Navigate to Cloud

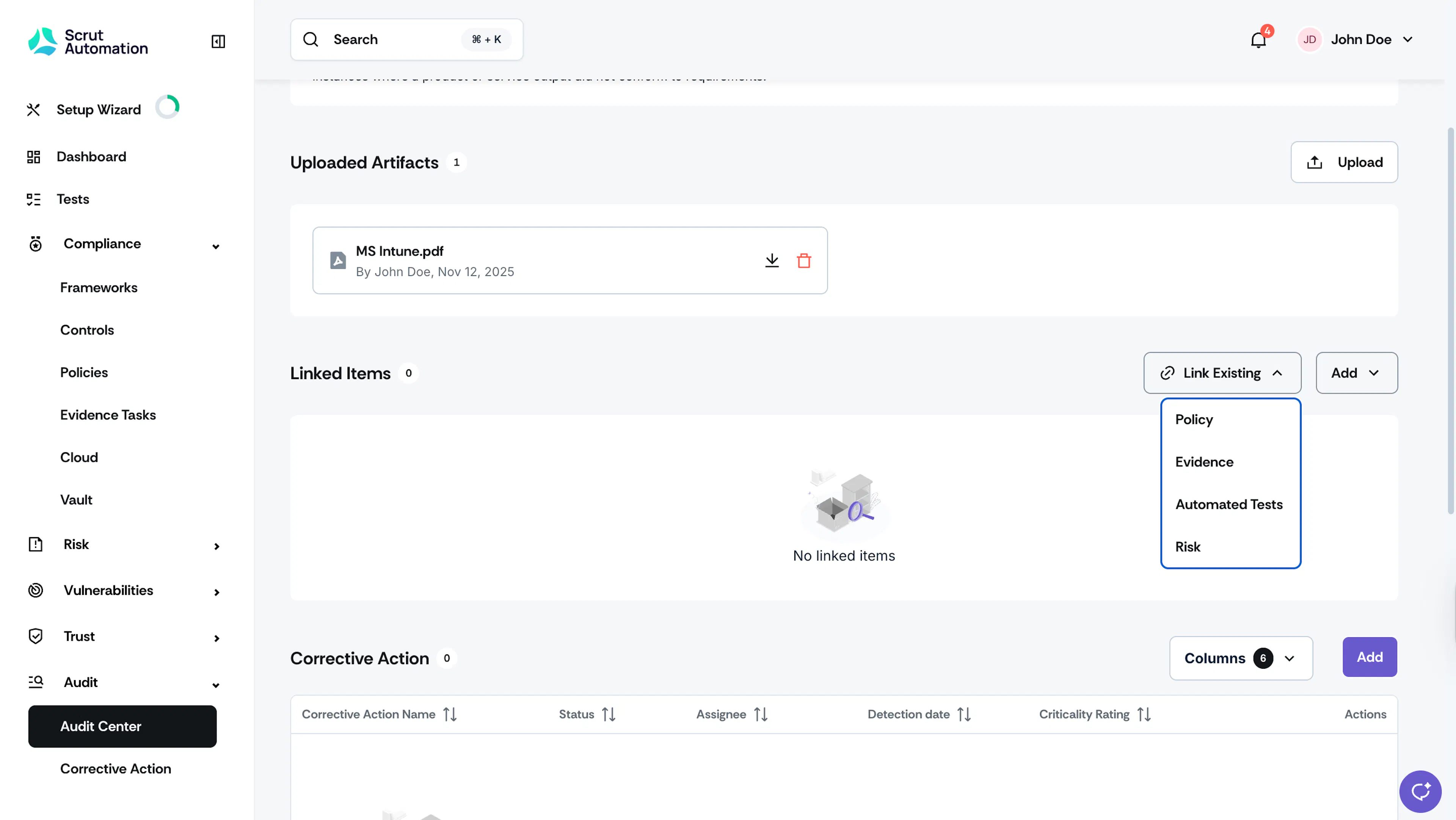click(79, 457)
